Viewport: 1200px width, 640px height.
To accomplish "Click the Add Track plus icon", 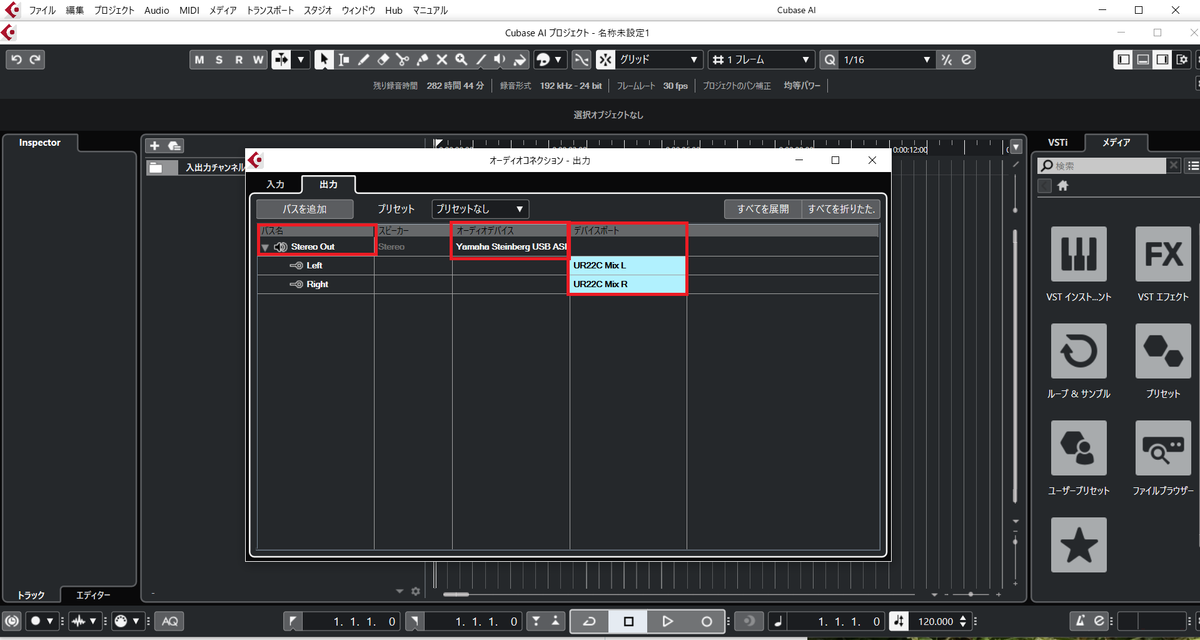I will point(155,146).
